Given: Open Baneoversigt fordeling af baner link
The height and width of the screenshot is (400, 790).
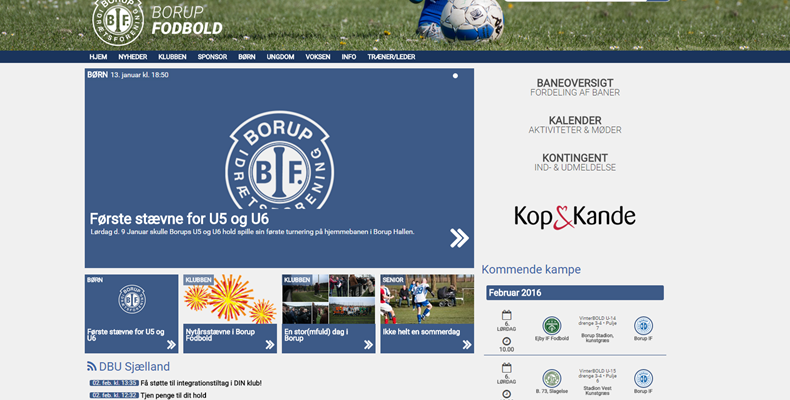Looking at the screenshot, I should [575, 87].
